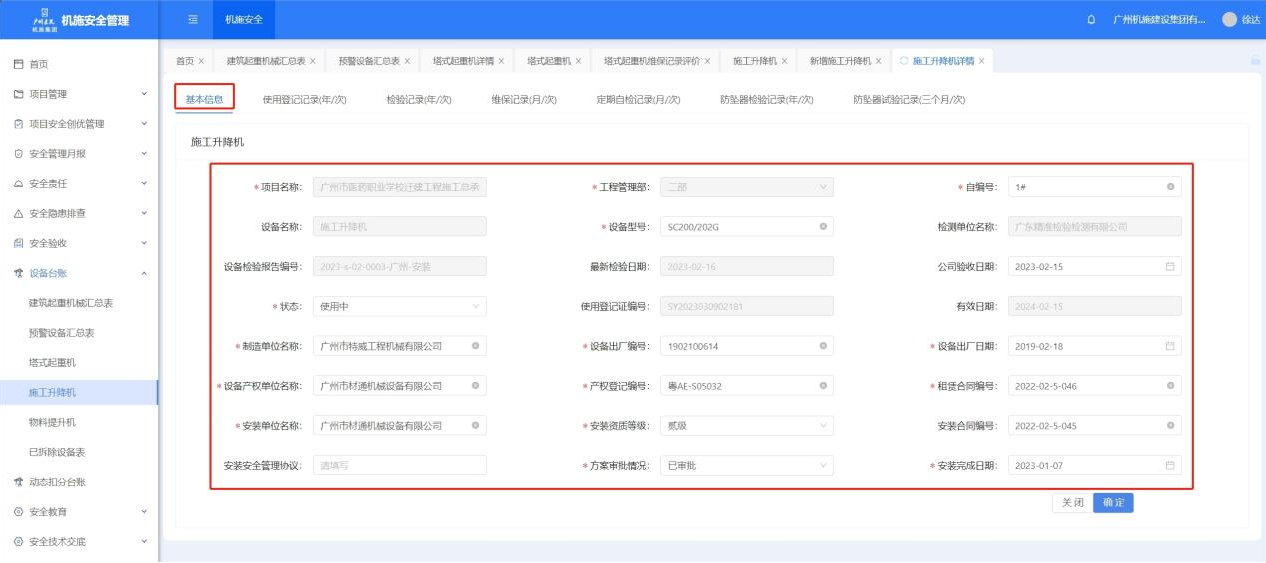Click the user avatar icon
The width and height of the screenshot is (1266, 563).
(1229, 20)
